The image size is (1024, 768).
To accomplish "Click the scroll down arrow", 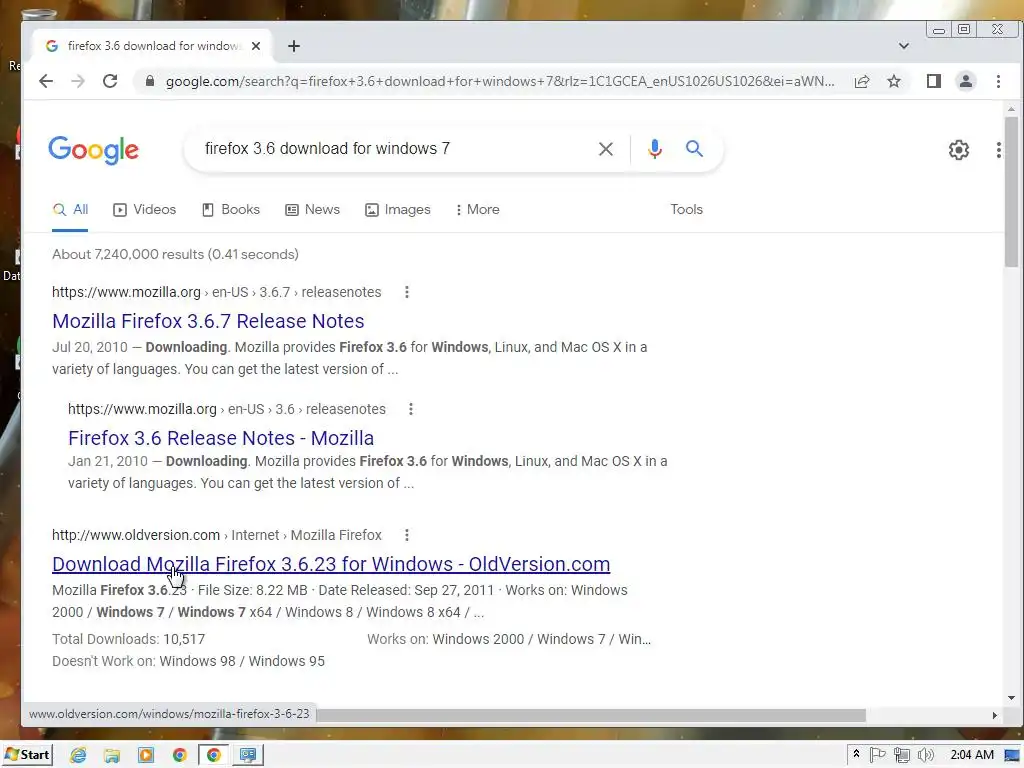I will click(x=1011, y=697).
